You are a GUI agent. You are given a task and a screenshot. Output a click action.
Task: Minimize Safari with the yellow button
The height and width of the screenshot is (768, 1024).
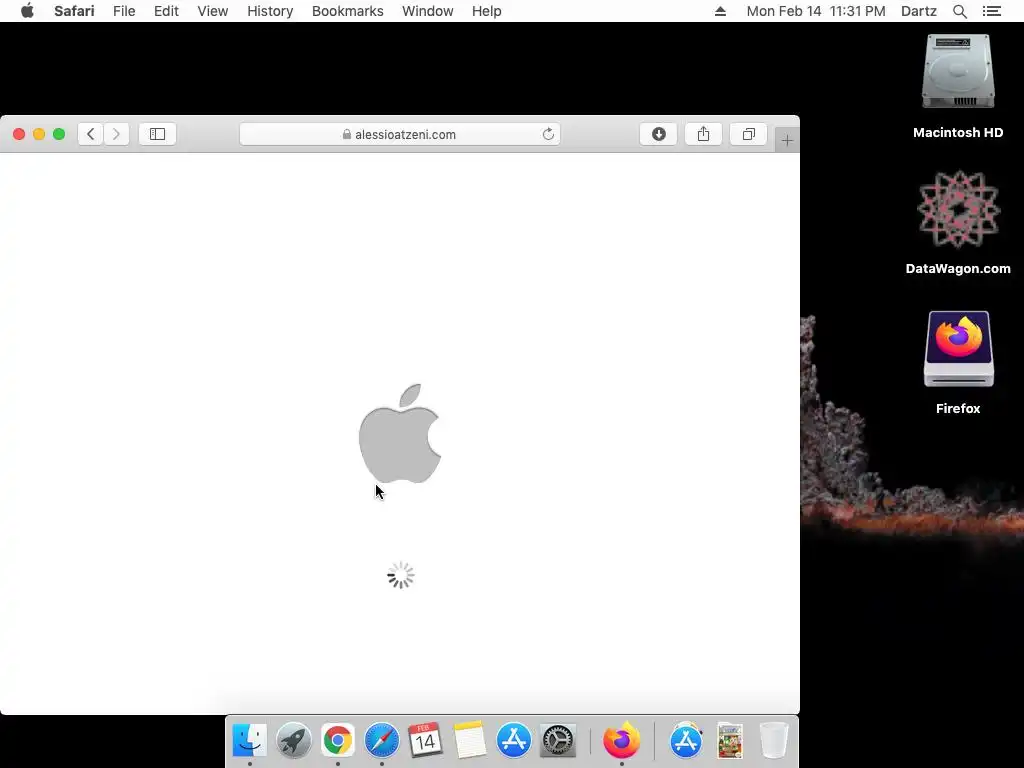[39, 134]
